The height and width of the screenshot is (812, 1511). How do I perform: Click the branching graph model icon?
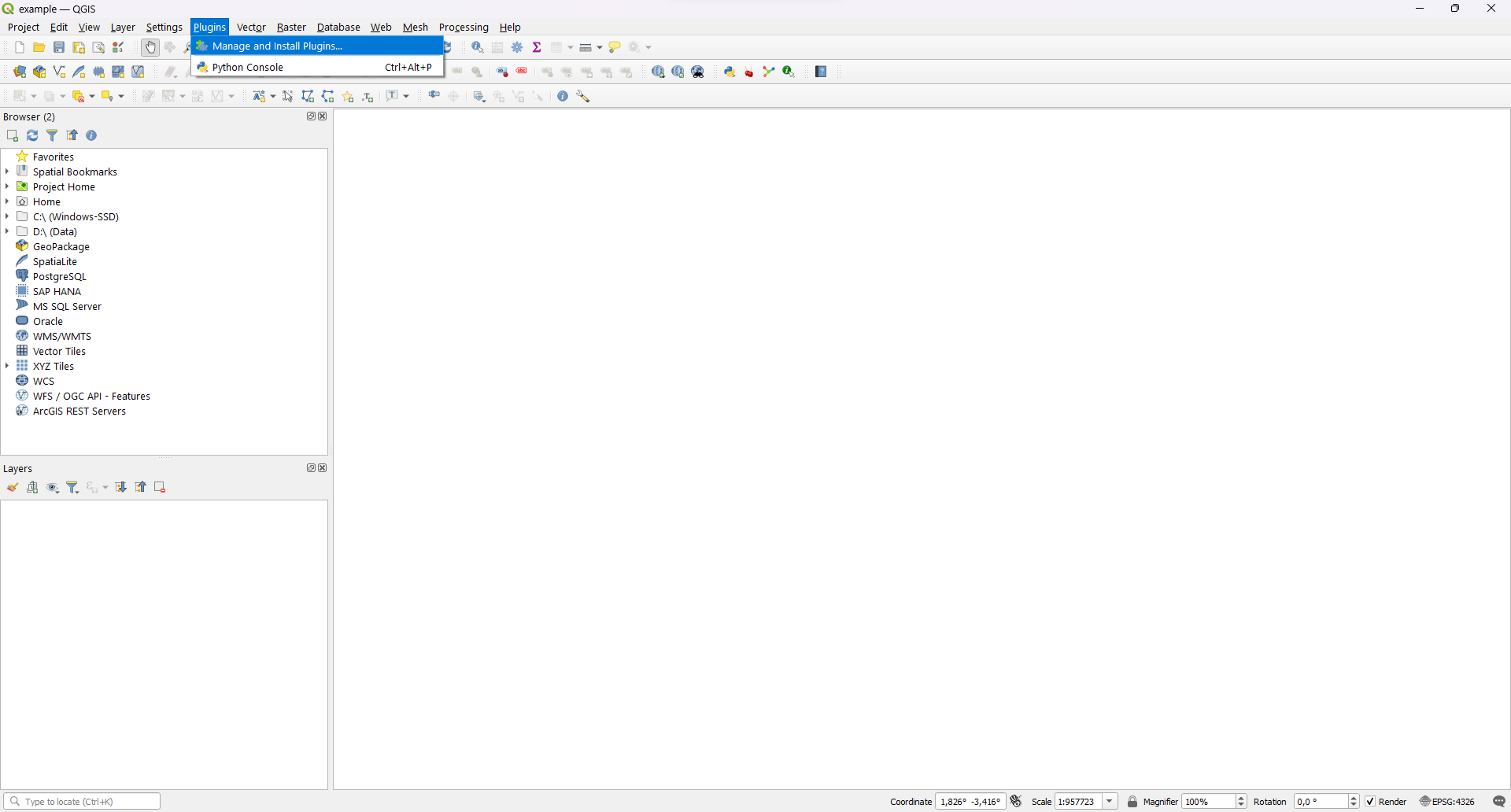coord(769,72)
